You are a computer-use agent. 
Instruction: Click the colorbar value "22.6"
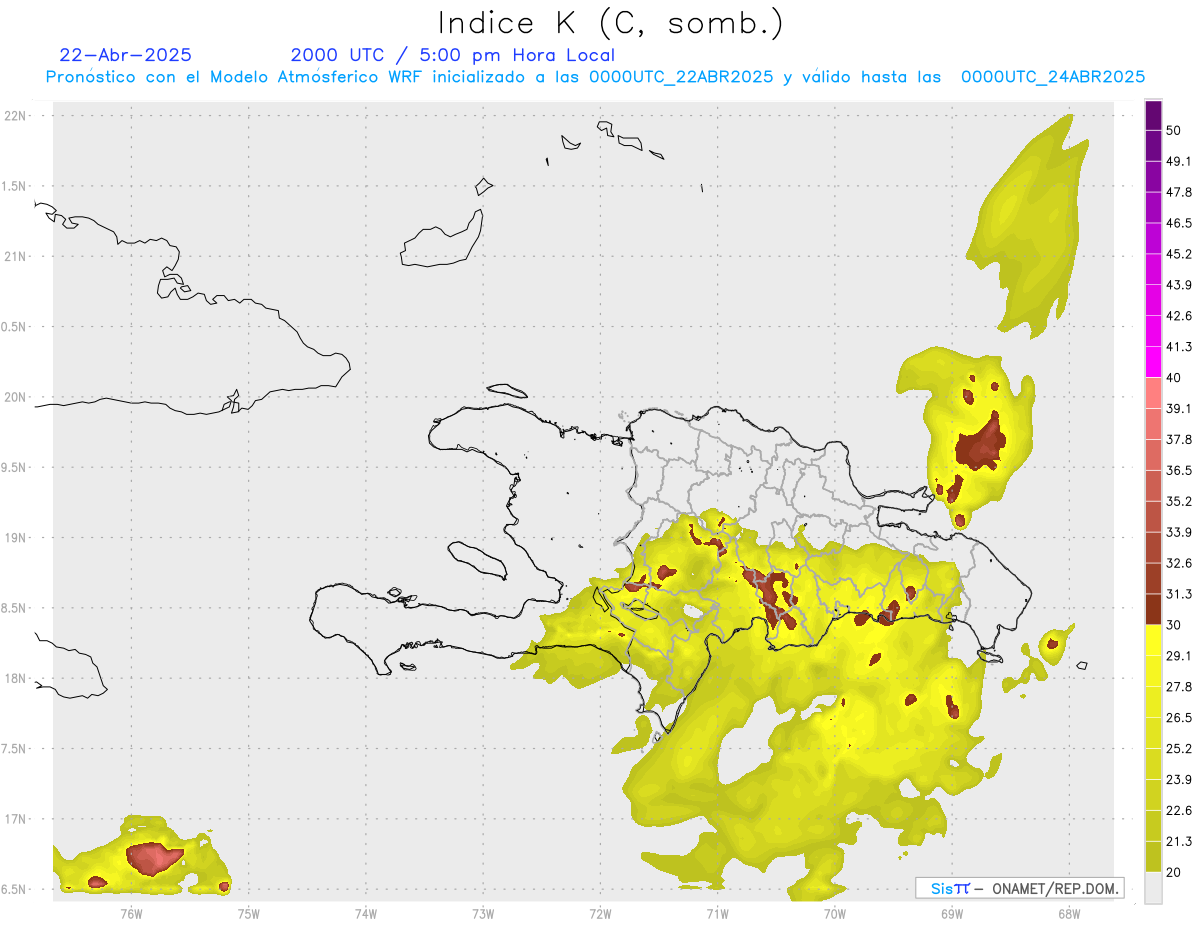click(x=1179, y=811)
